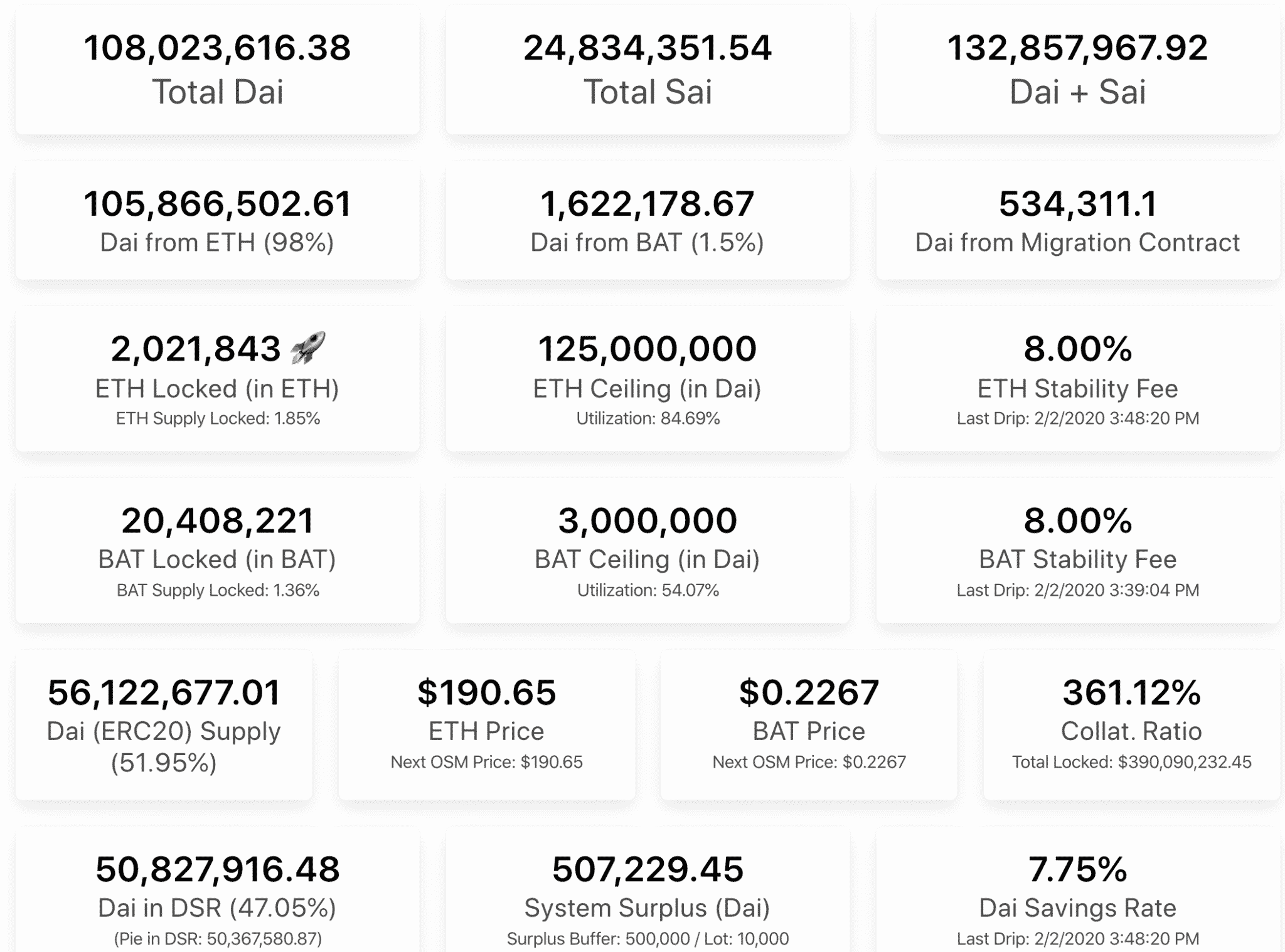Click the ETH Price $190.65 card
This screenshot has height=952, width=1285.
pos(487,725)
